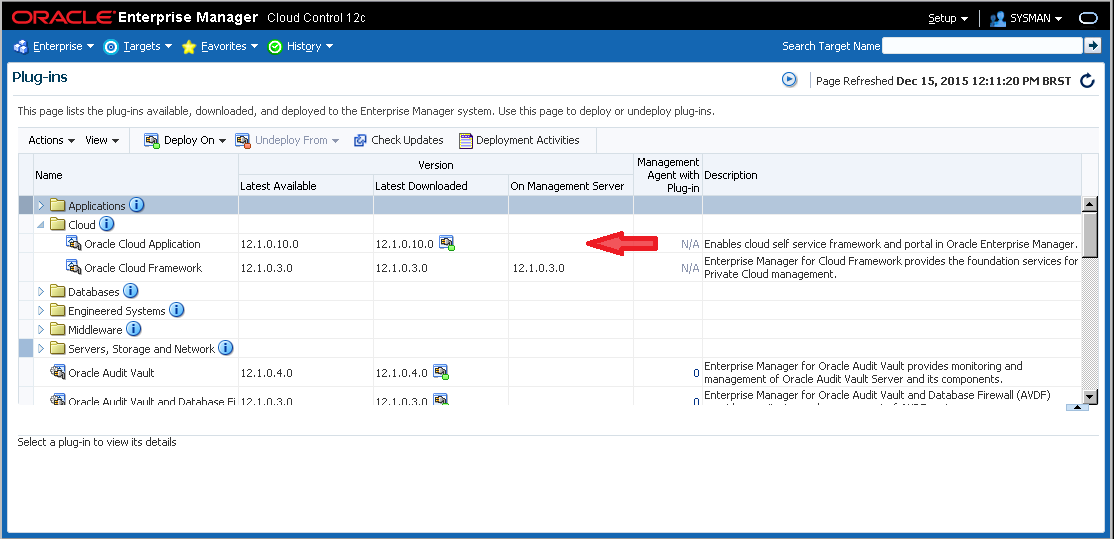Expand the Middleware folder
This screenshot has width=1115, height=539.
pyautogui.click(x=41, y=330)
